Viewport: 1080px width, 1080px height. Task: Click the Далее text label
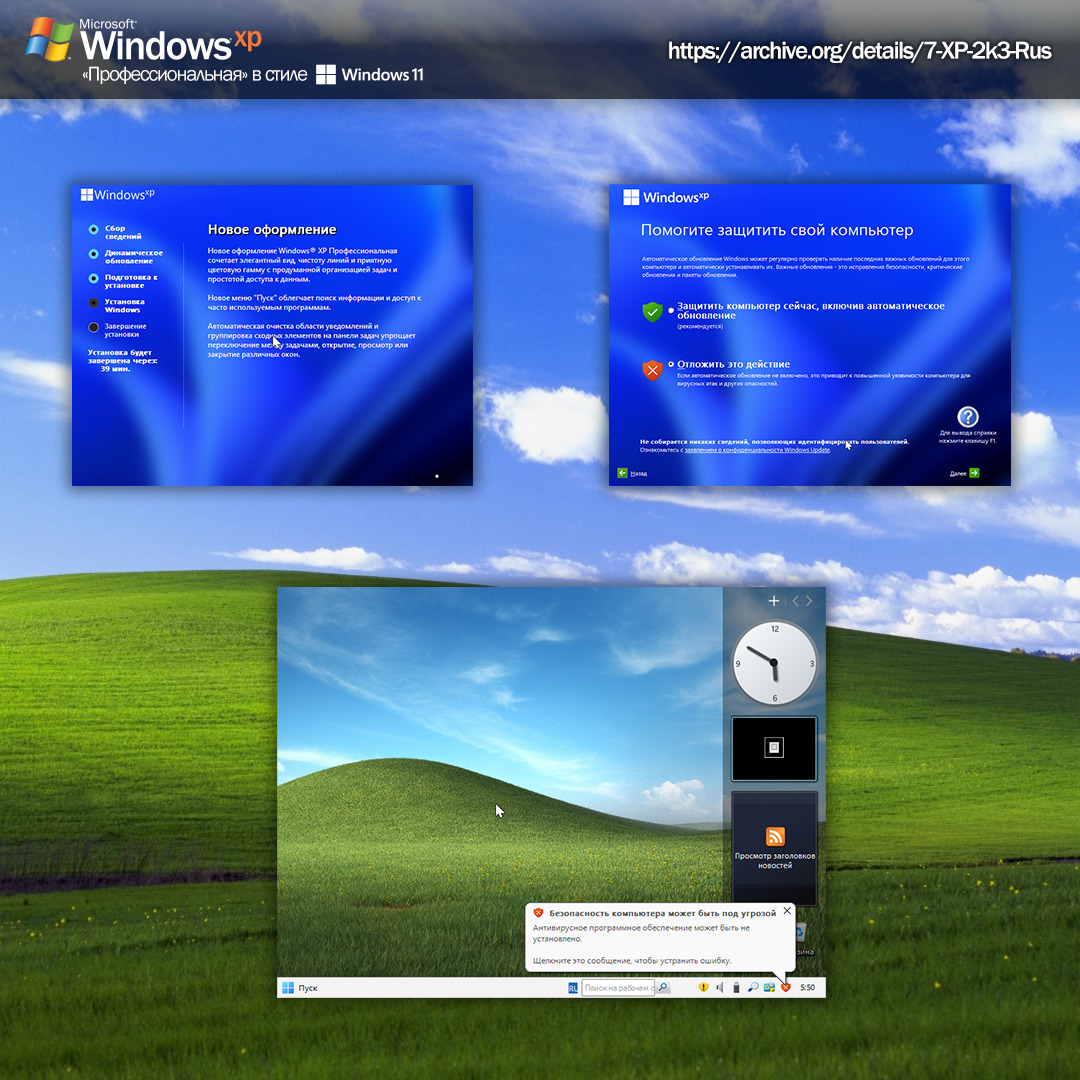958,474
